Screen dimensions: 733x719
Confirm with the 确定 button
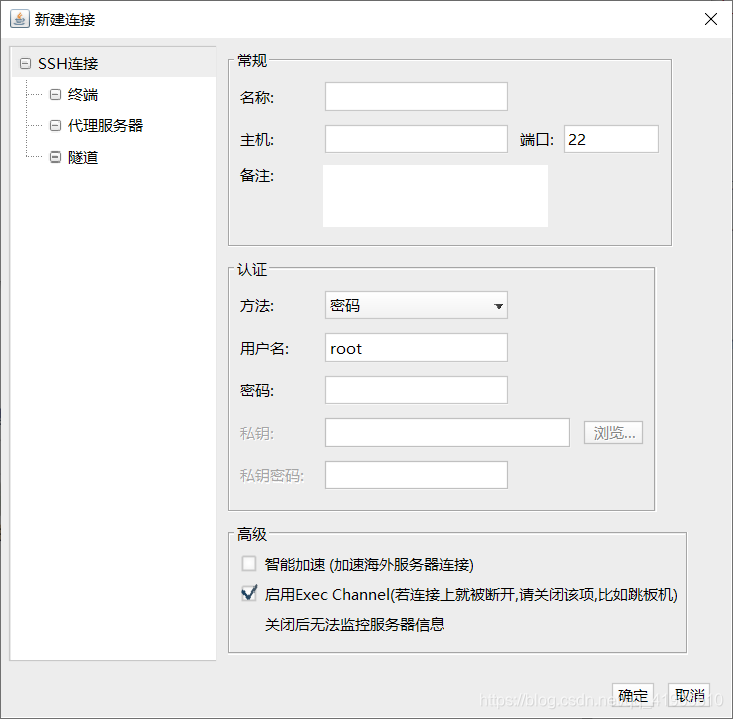[632, 695]
